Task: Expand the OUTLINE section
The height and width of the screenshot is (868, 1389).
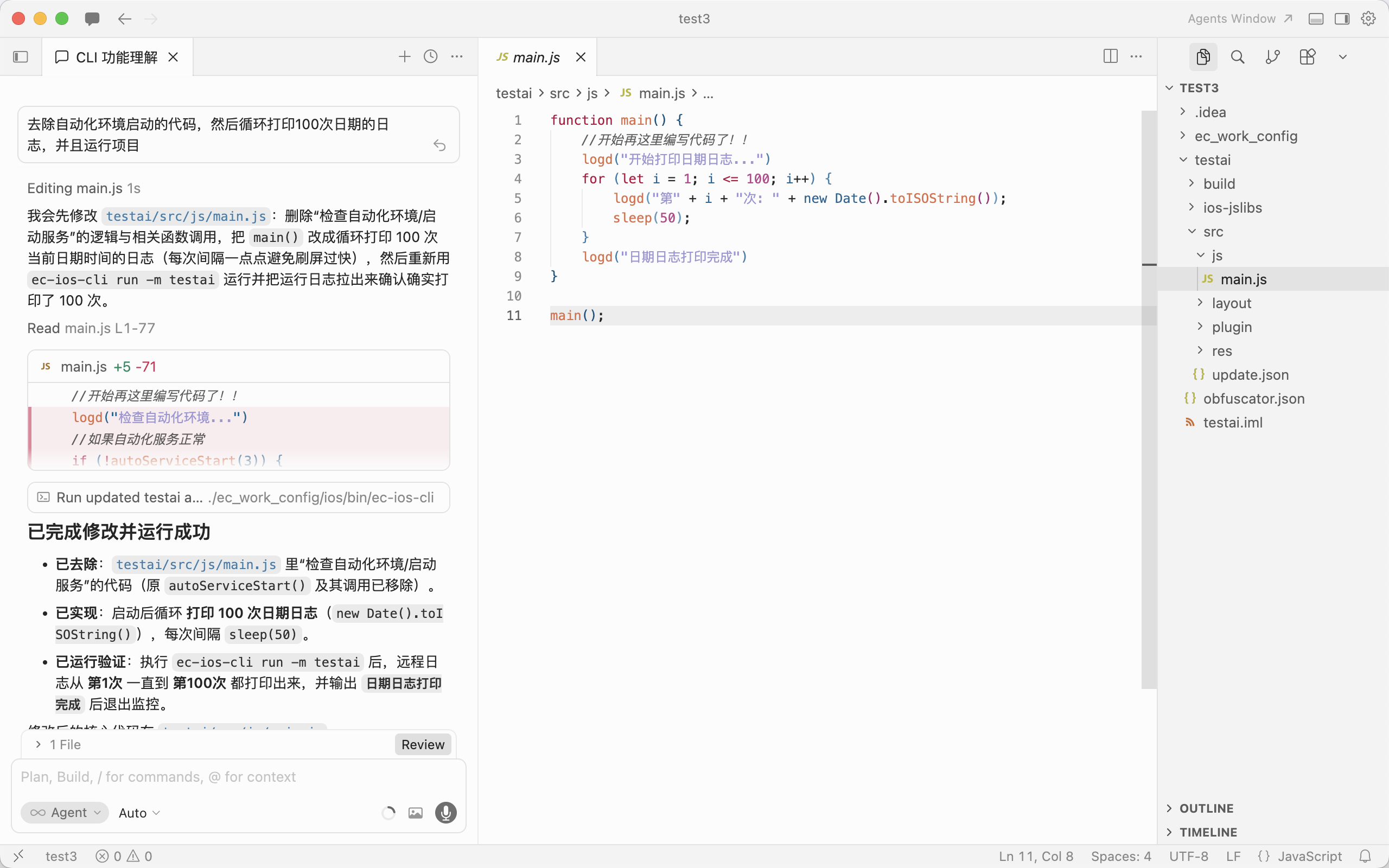Action: tap(1206, 808)
